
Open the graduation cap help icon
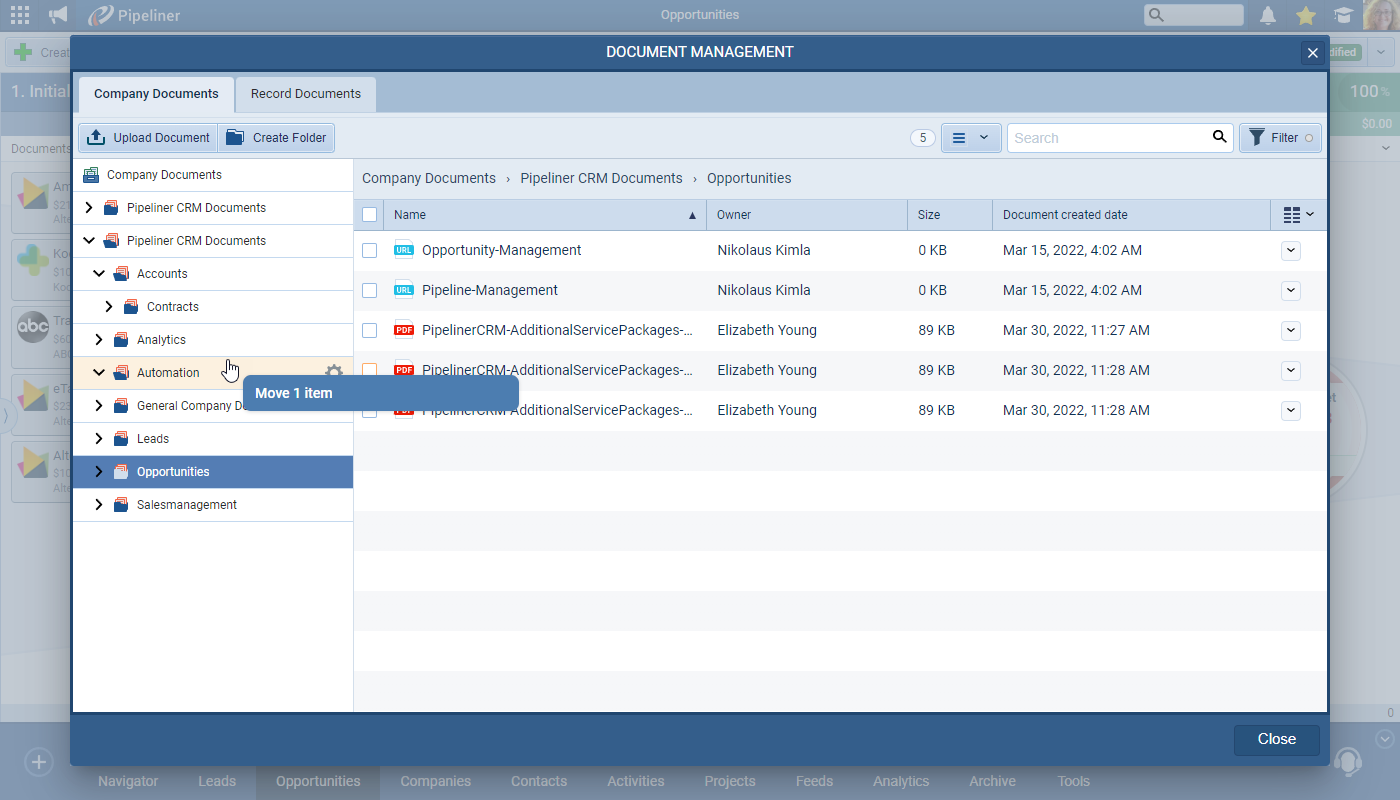pos(1343,15)
